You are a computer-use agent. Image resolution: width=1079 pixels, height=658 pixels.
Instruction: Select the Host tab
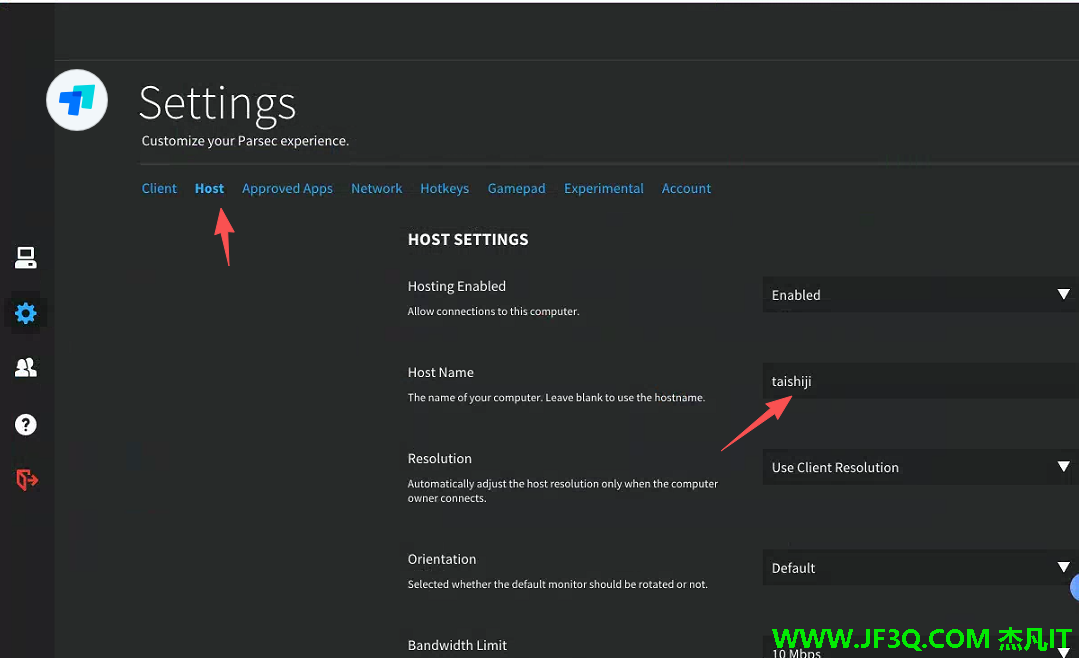point(209,188)
